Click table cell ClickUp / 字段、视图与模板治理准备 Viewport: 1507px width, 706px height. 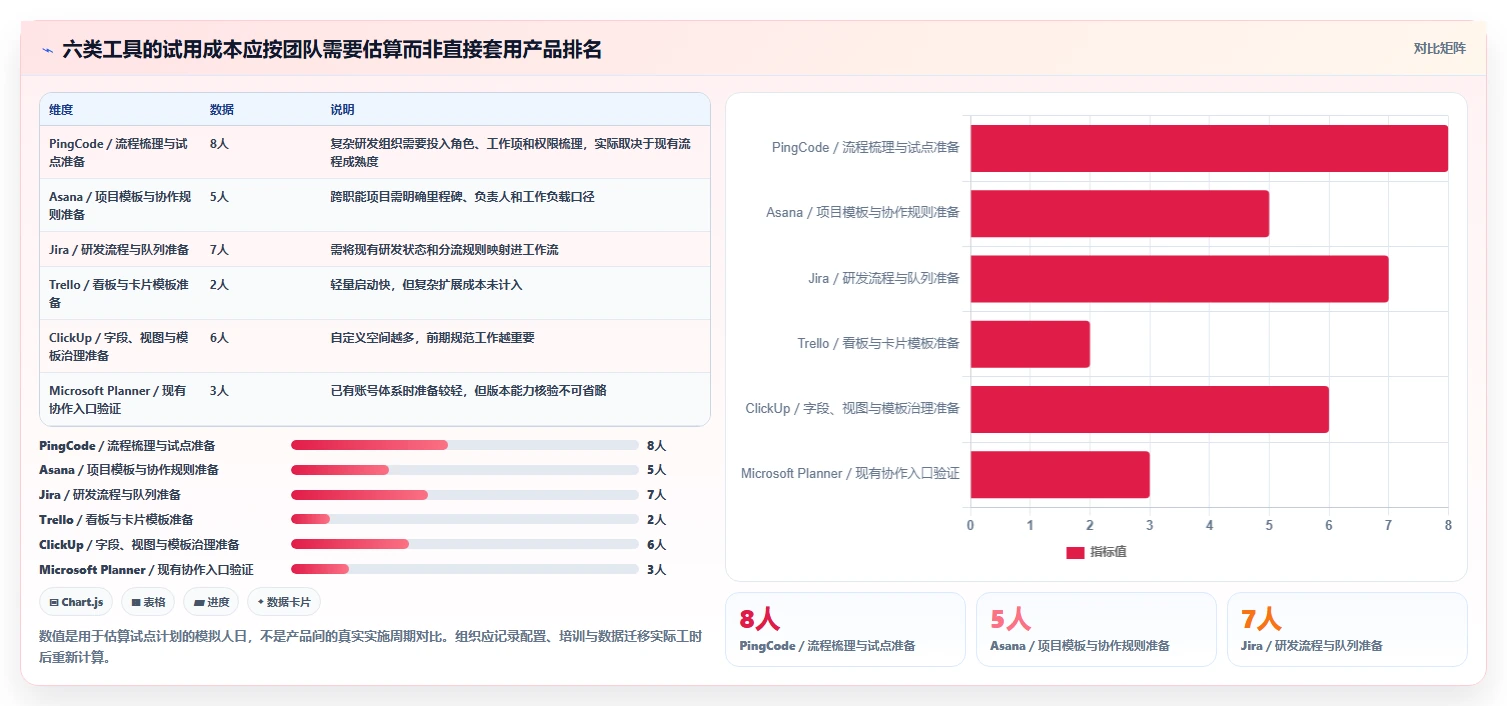(x=118, y=346)
